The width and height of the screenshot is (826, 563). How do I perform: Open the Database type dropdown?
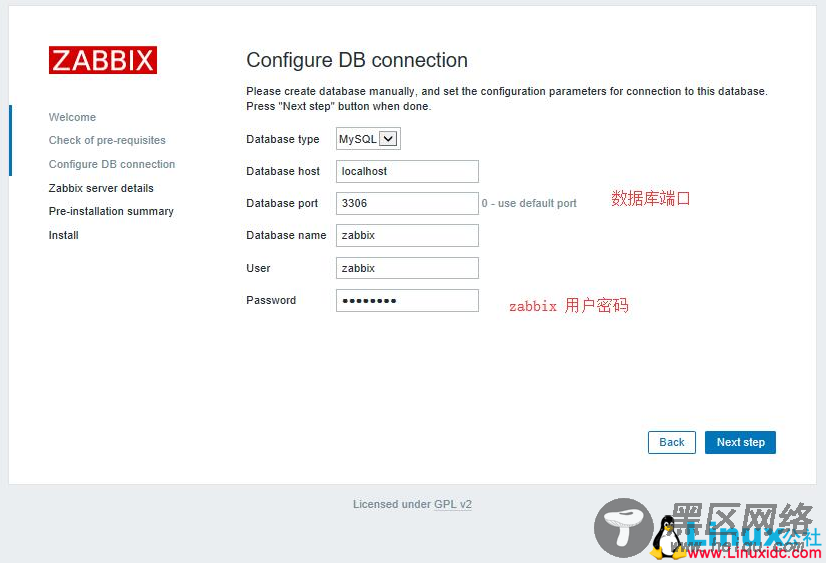[368, 139]
